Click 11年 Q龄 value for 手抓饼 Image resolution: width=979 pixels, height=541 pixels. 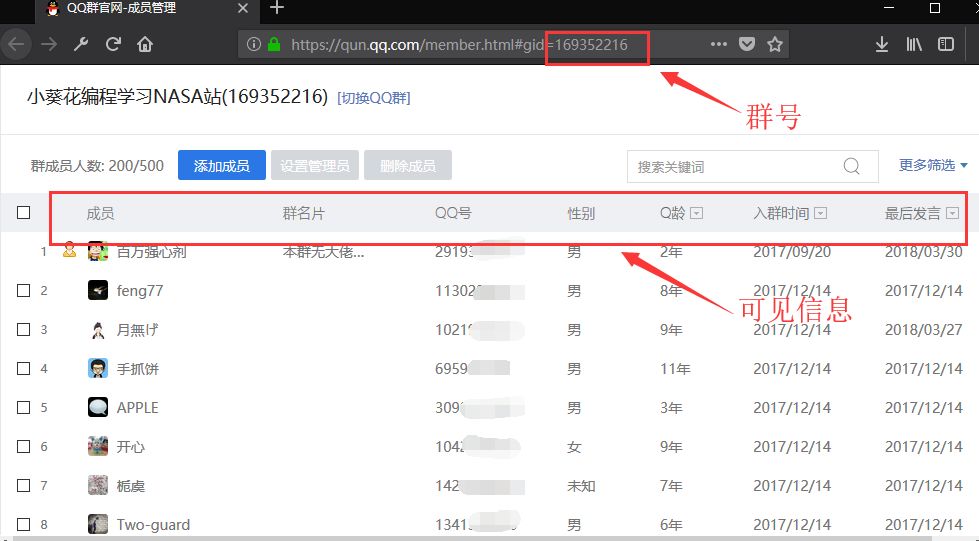tap(676, 369)
